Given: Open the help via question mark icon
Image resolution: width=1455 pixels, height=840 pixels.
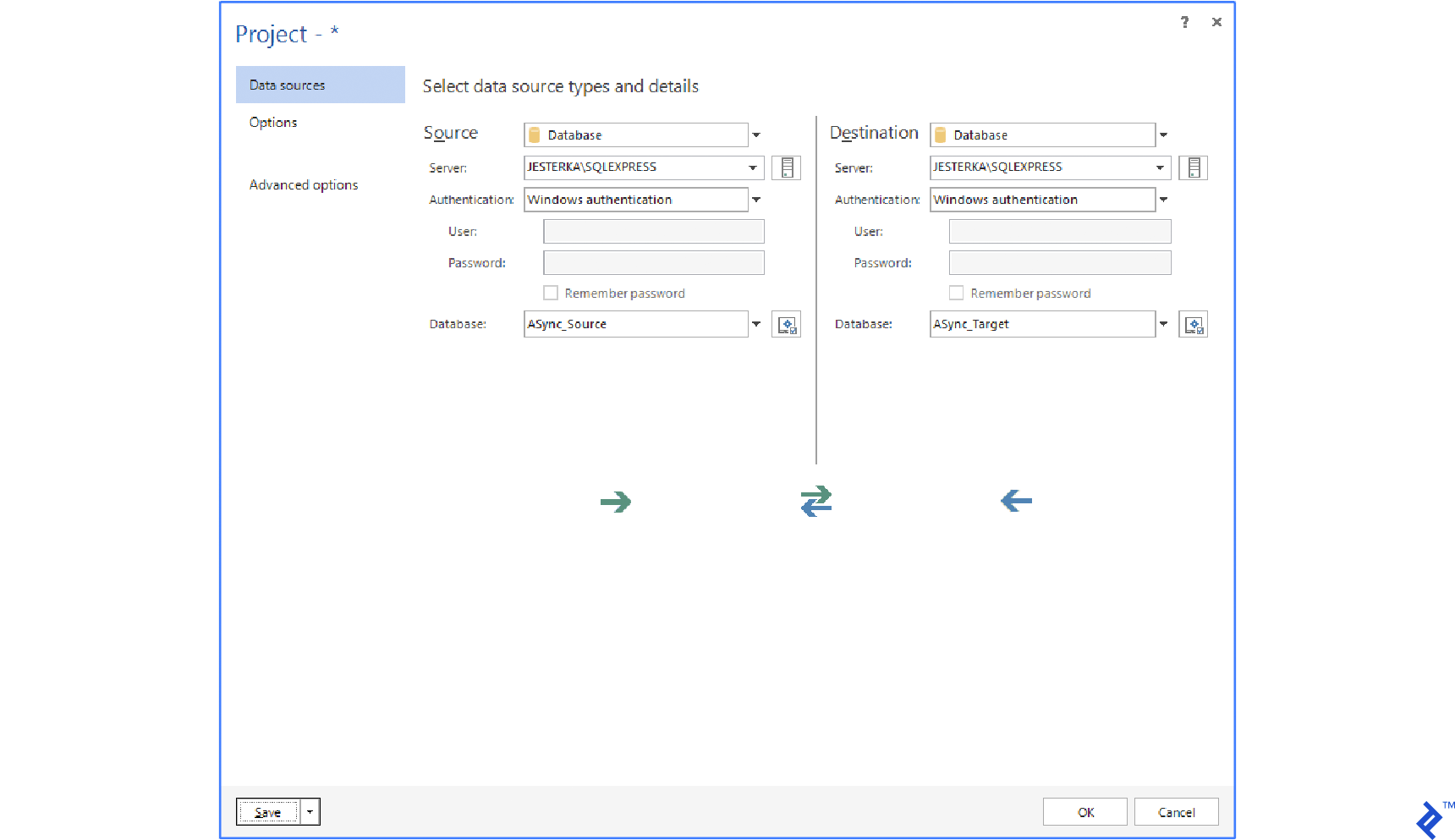Looking at the screenshot, I should tap(1183, 22).
